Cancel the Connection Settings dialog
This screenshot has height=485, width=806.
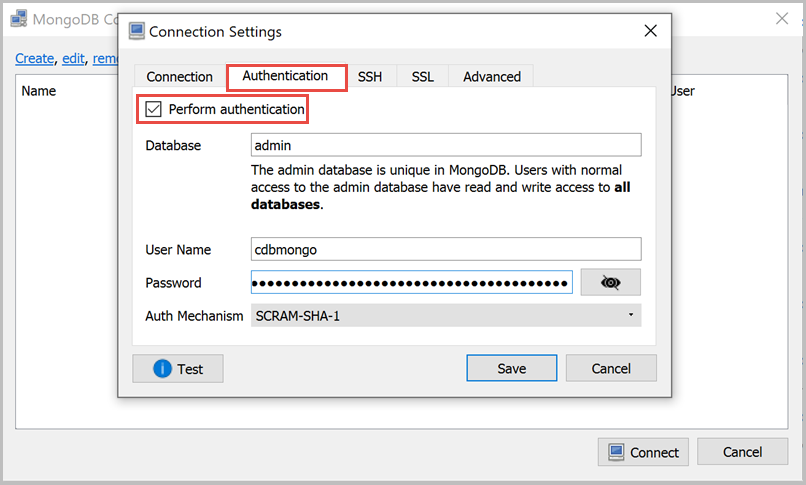[x=611, y=369]
